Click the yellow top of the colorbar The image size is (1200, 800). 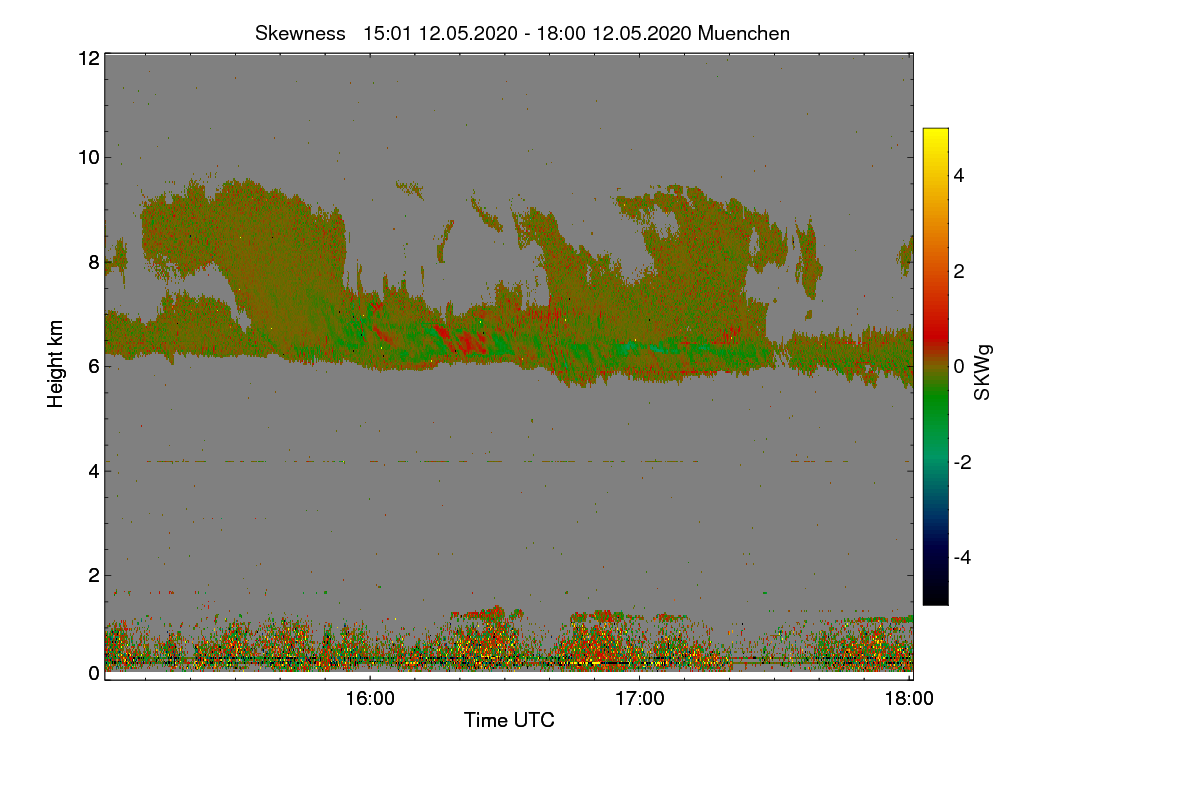[x=935, y=135]
